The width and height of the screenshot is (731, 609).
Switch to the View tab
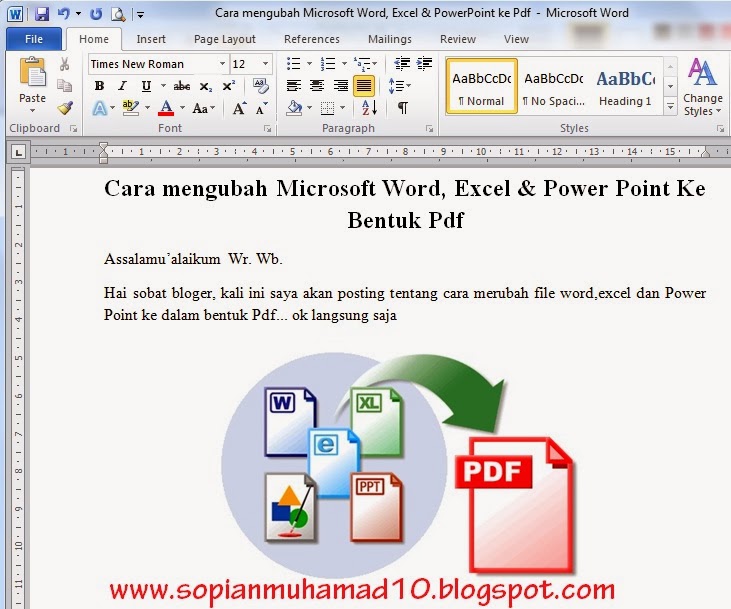pyautogui.click(x=516, y=39)
